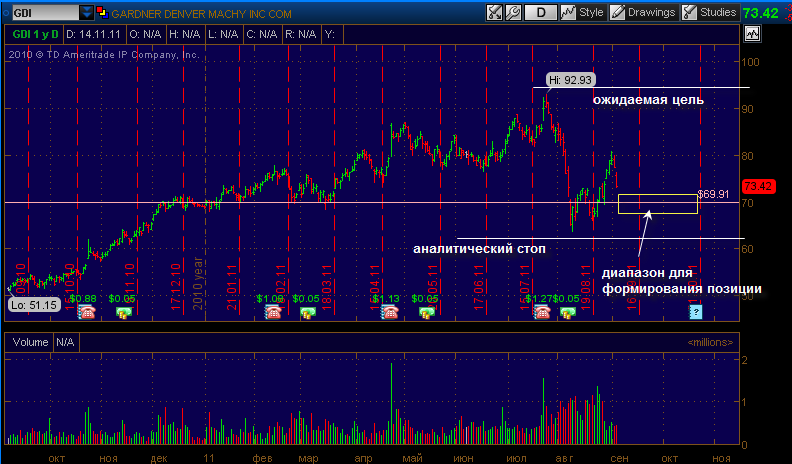Click the 18.03.11 expiration date marker
792x464 pixels.
327,287
